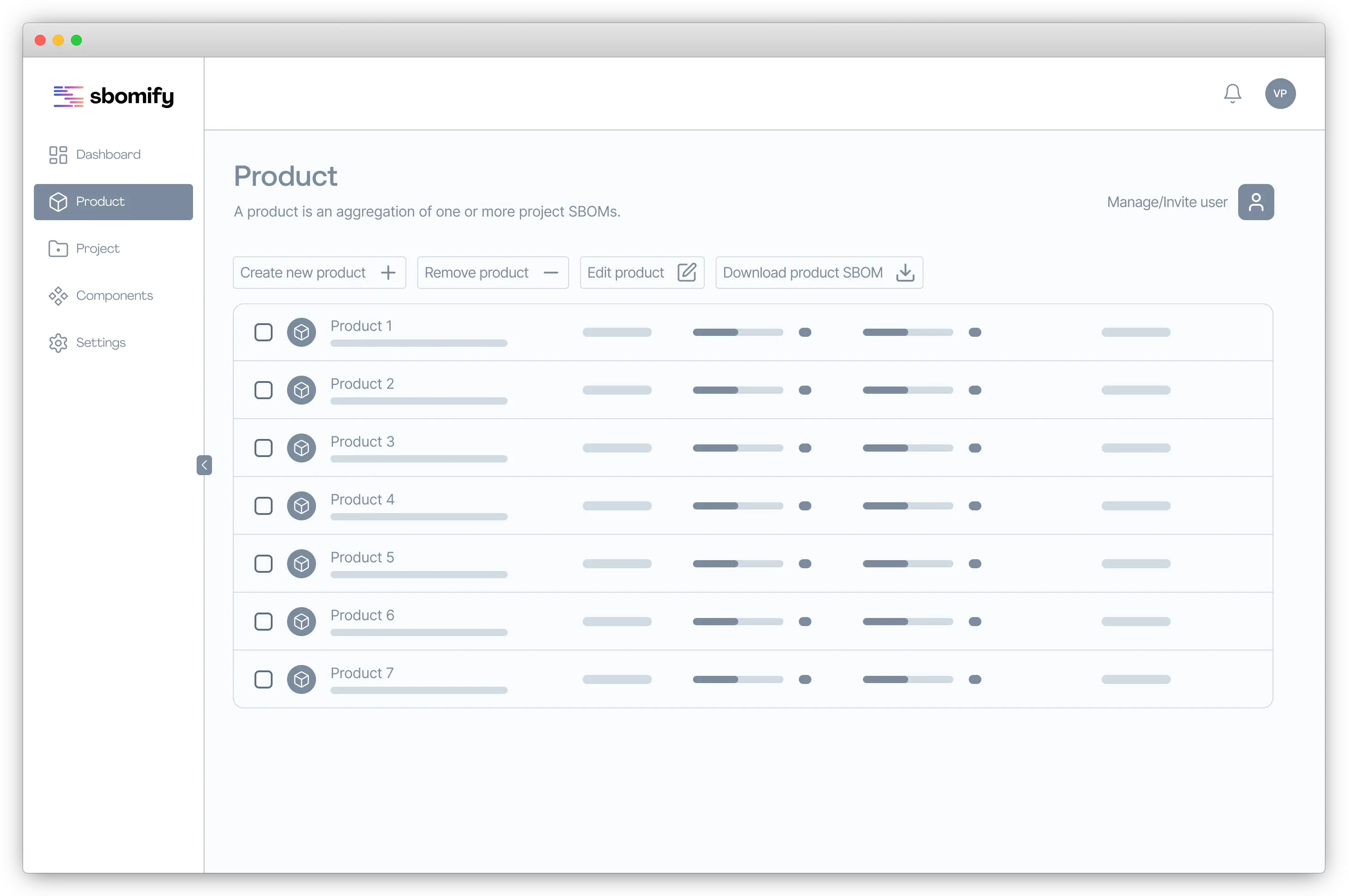Viewport: 1348px width, 896px height.
Task: Click the 3D box icon for Product 3
Action: pyautogui.click(x=302, y=447)
